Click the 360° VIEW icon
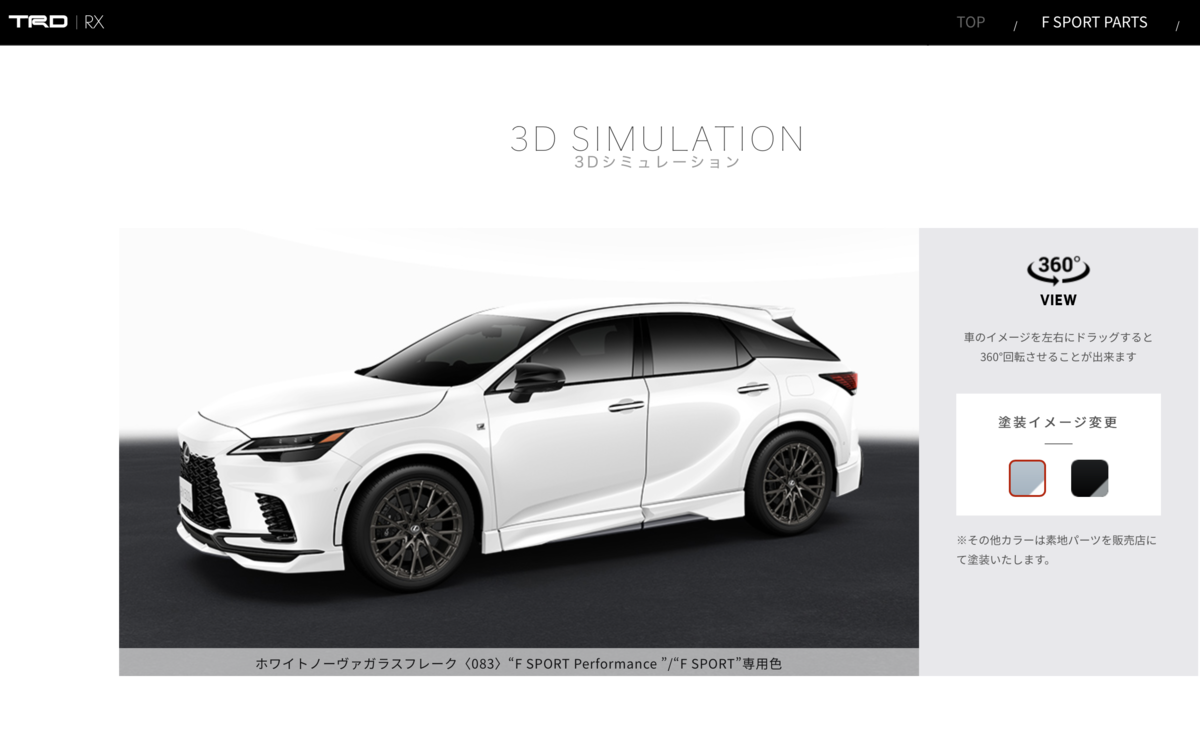 (1058, 281)
